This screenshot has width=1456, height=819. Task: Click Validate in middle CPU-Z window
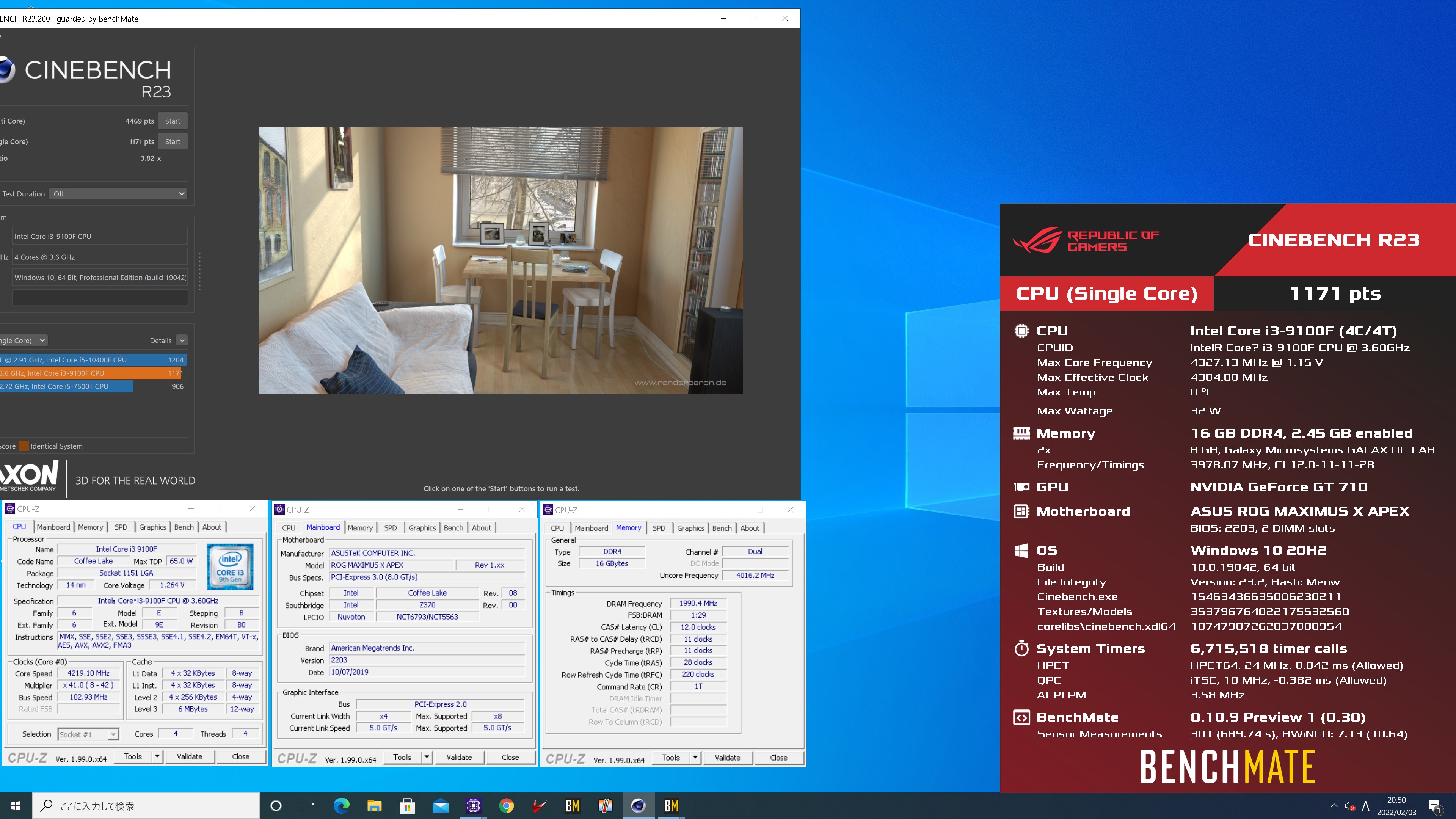tap(459, 758)
